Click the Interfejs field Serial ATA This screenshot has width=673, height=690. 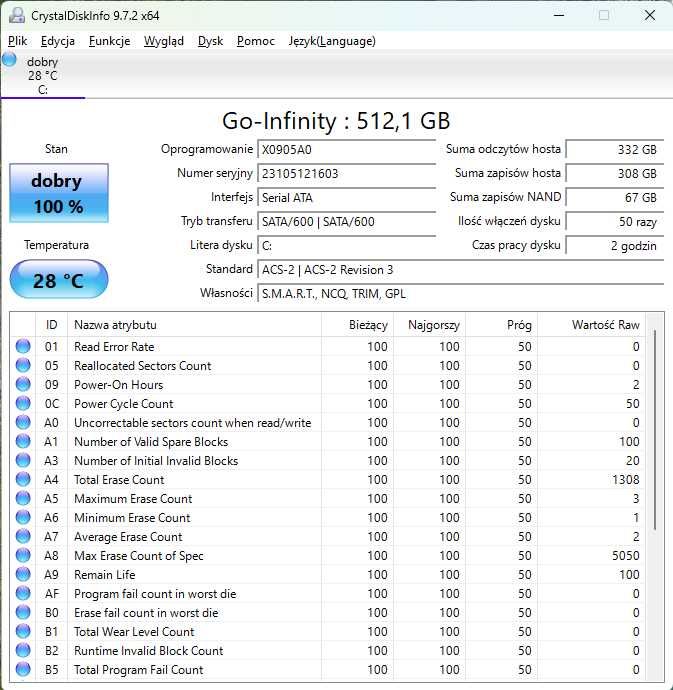(x=346, y=198)
